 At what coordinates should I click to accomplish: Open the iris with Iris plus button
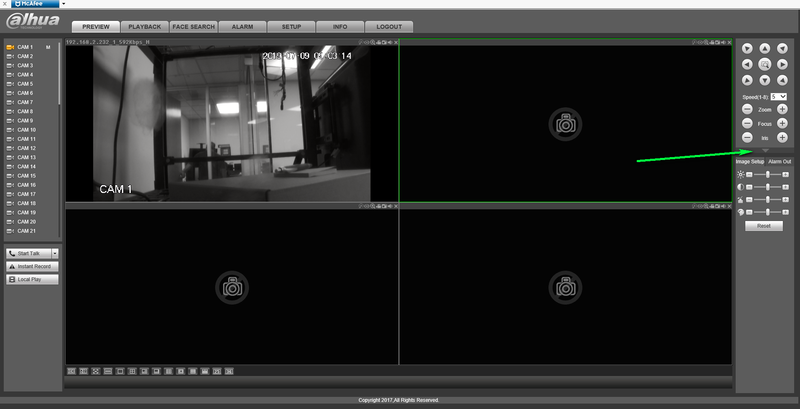click(x=782, y=138)
